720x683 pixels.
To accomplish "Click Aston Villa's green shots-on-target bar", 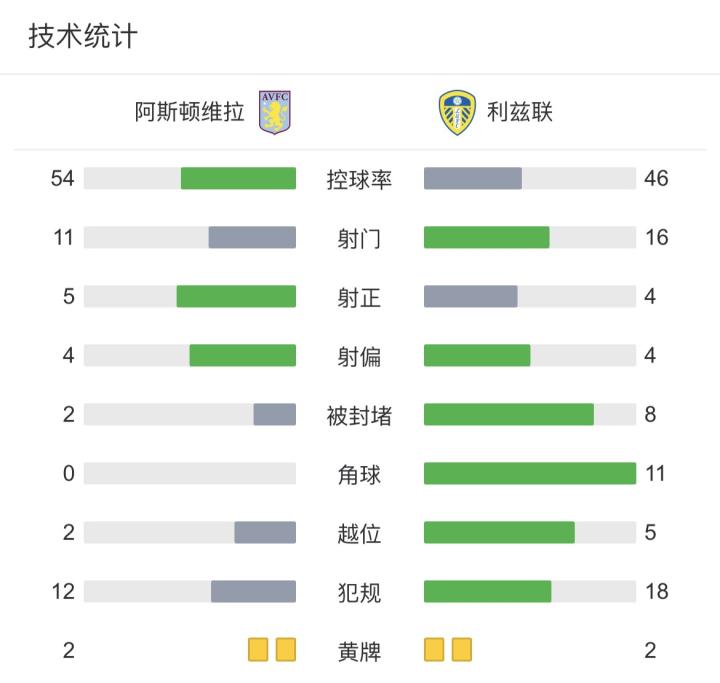I will pos(236,296).
